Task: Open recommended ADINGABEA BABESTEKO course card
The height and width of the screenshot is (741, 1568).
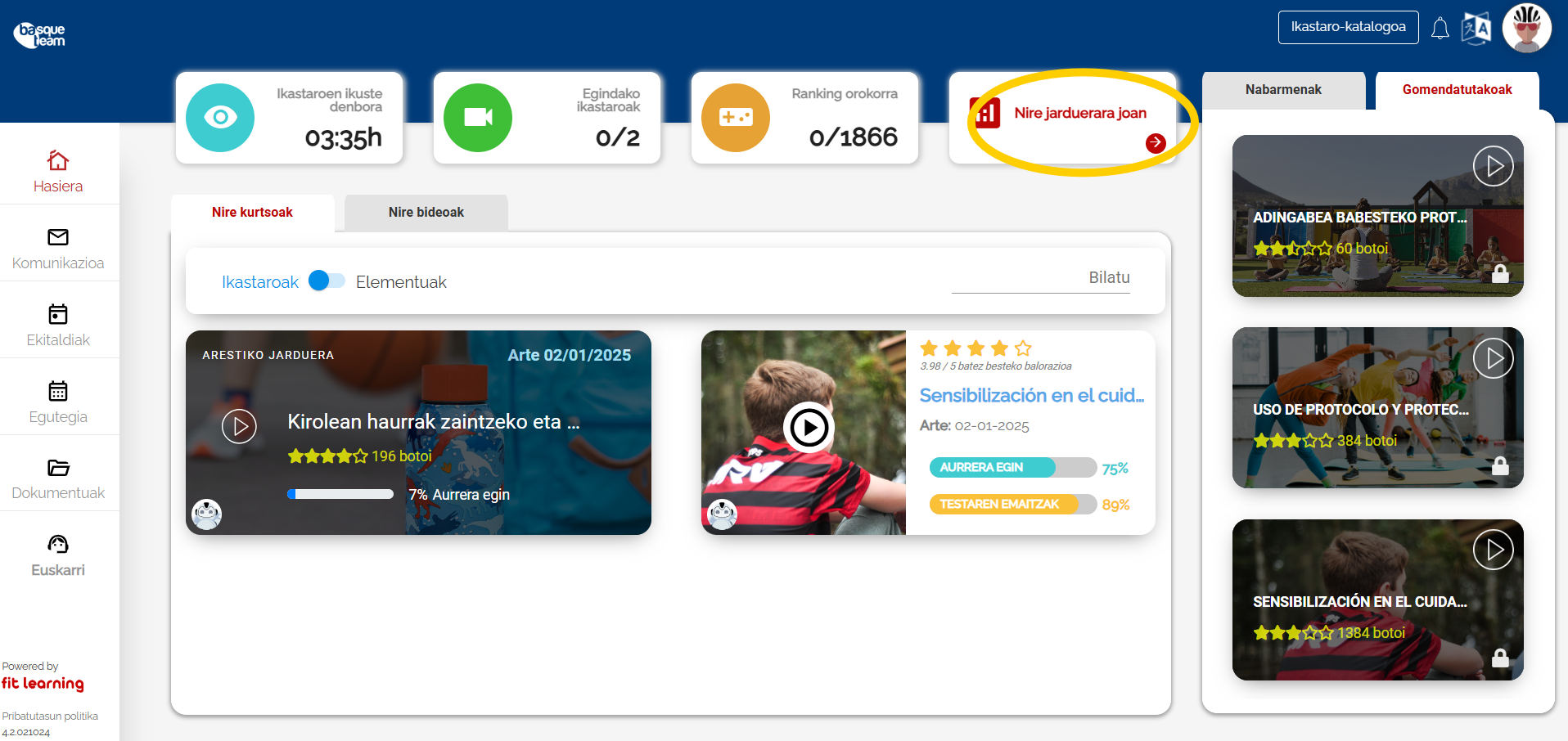Action: [x=1377, y=216]
